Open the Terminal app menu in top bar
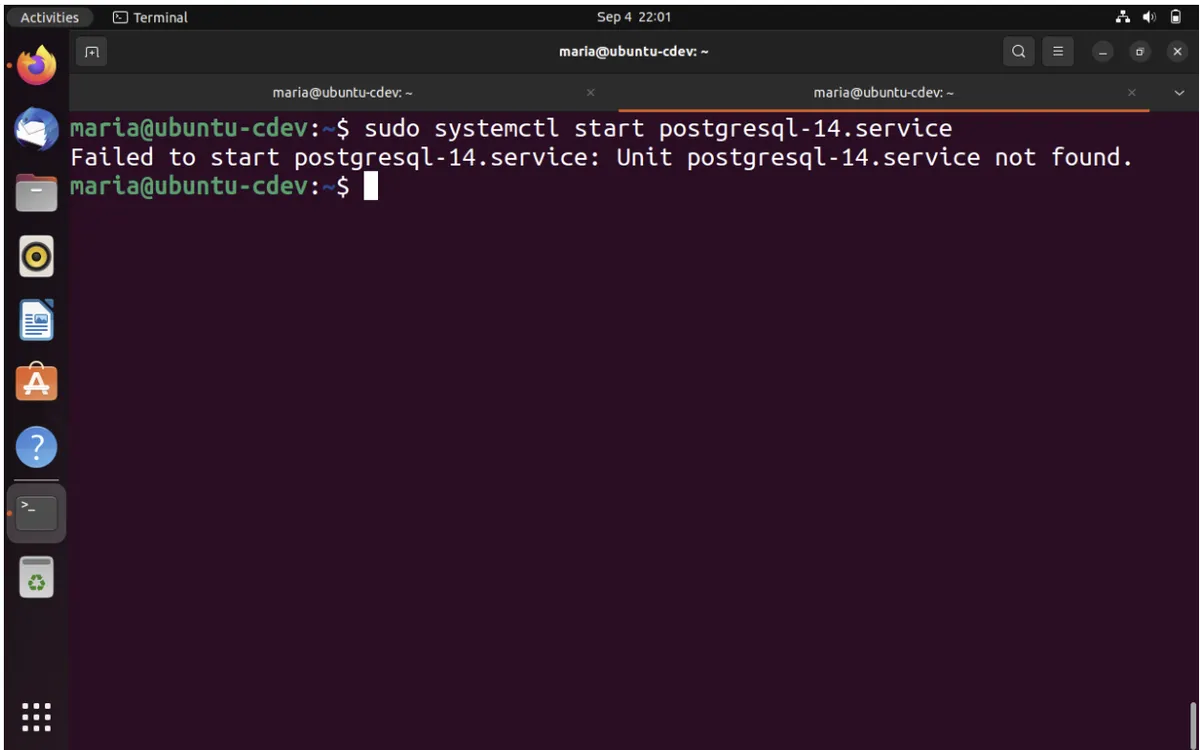 (x=150, y=17)
